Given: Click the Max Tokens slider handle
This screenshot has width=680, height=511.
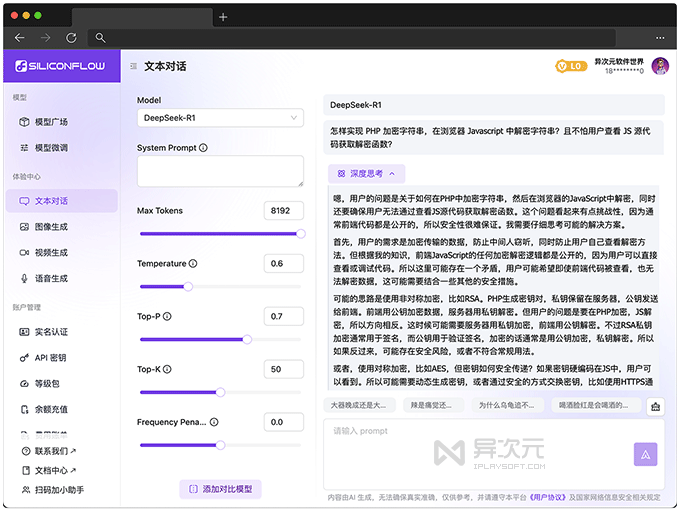Looking at the screenshot, I should point(301,234).
